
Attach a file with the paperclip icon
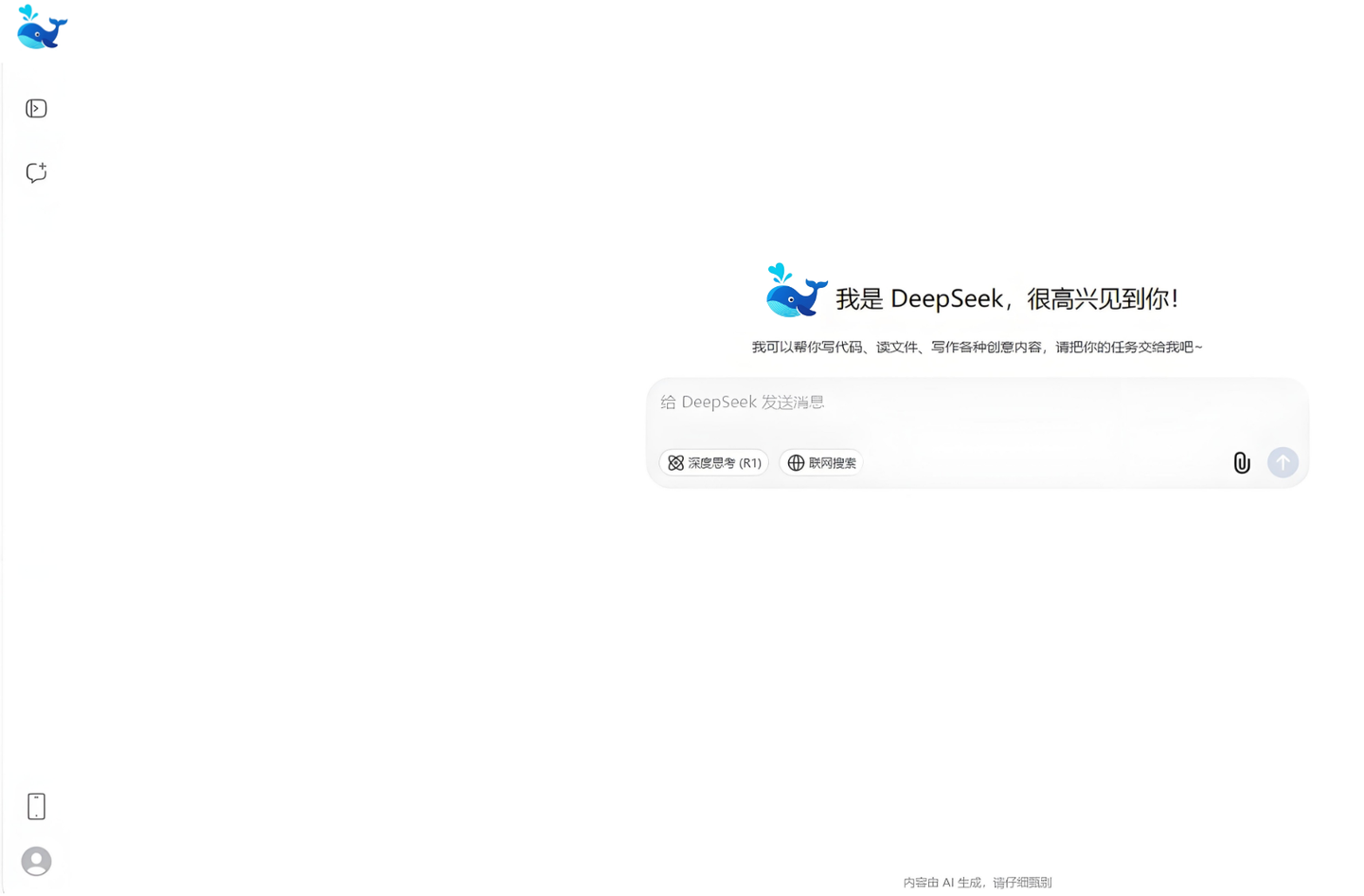pyautogui.click(x=1242, y=463)
